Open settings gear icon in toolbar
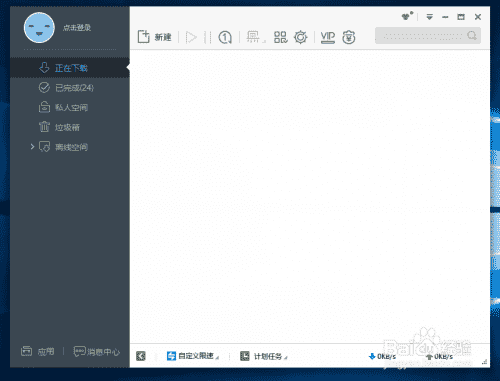Screen dimensions: 500x381 [x=301, y=37]
